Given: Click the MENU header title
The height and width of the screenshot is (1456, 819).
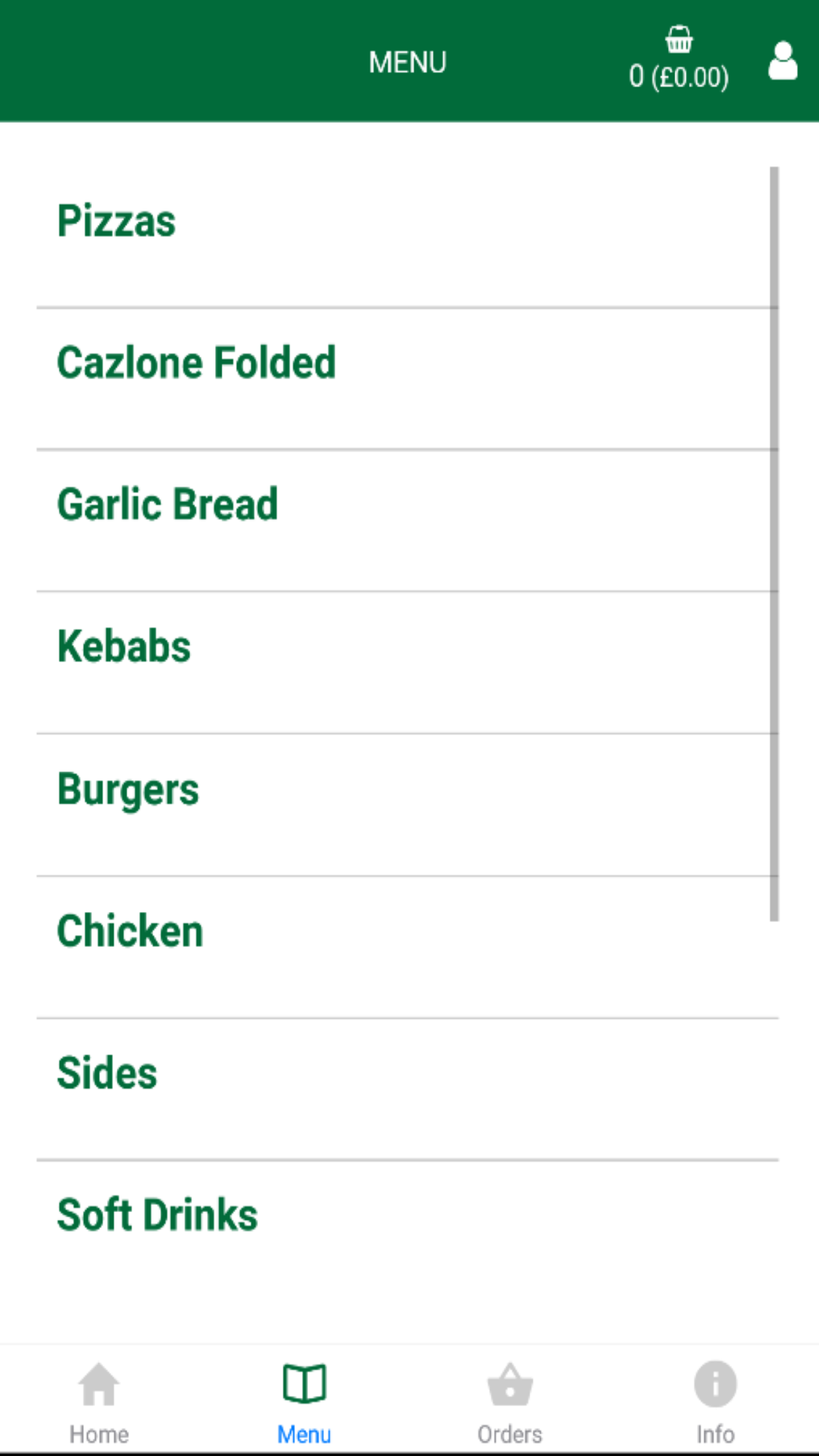Looking at the screenshot, I should [408, 62].
